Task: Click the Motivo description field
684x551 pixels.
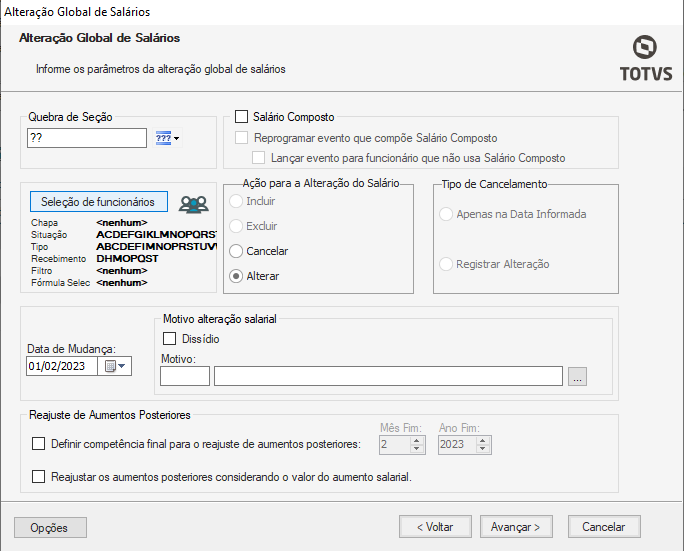Action: (388, 376)
